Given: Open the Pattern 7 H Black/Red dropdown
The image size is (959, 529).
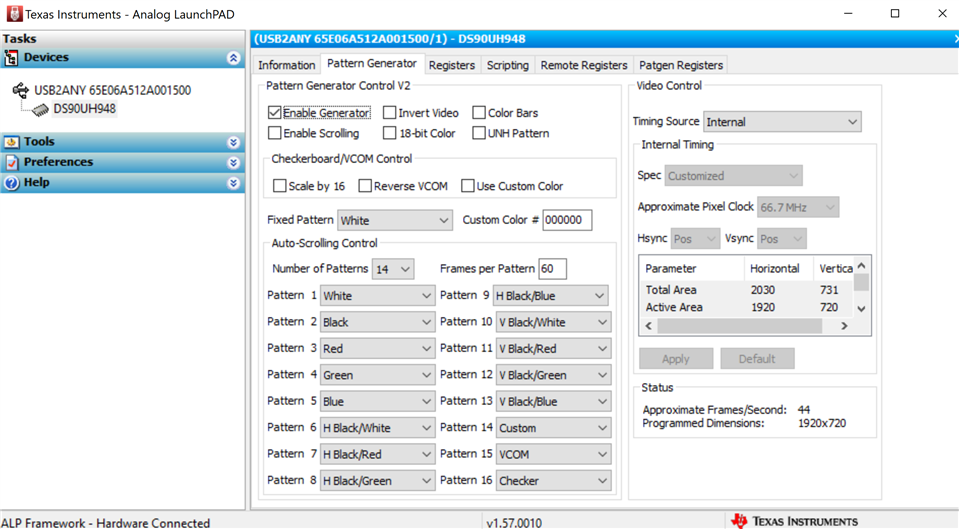Looking at the screenshot, I should pyautogui.click(x=377, y=454).
